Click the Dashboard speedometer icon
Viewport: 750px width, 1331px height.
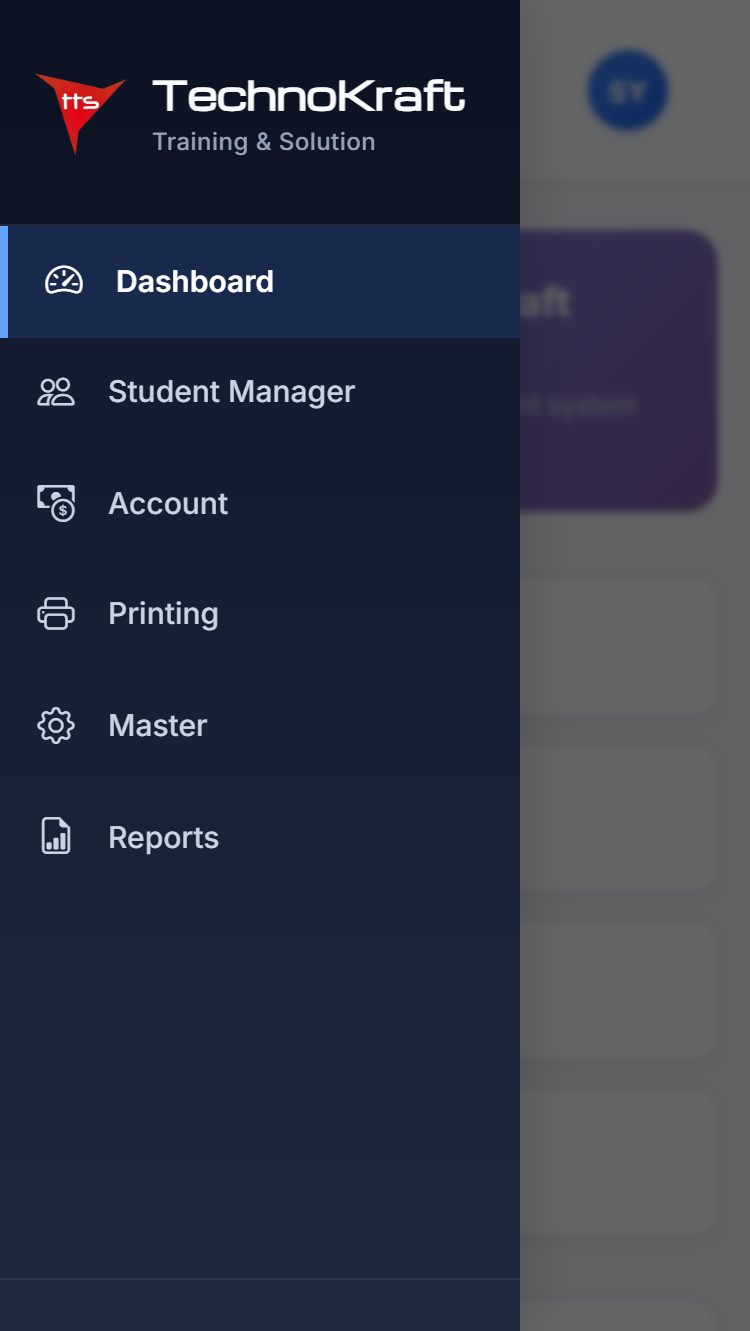(x=64, y=281)
